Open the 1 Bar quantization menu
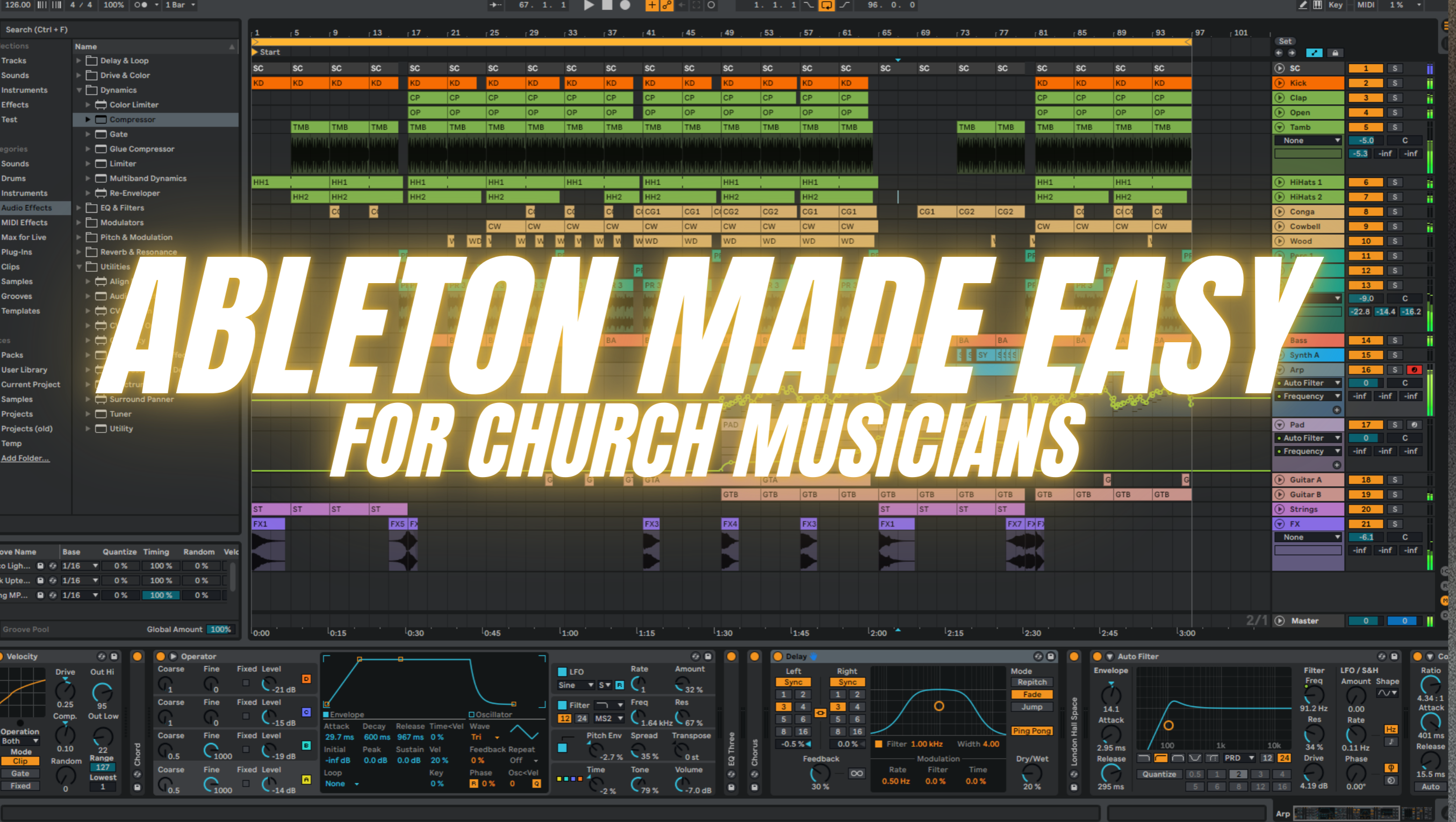Screen dimensions: 1456x822 [180, 5]
